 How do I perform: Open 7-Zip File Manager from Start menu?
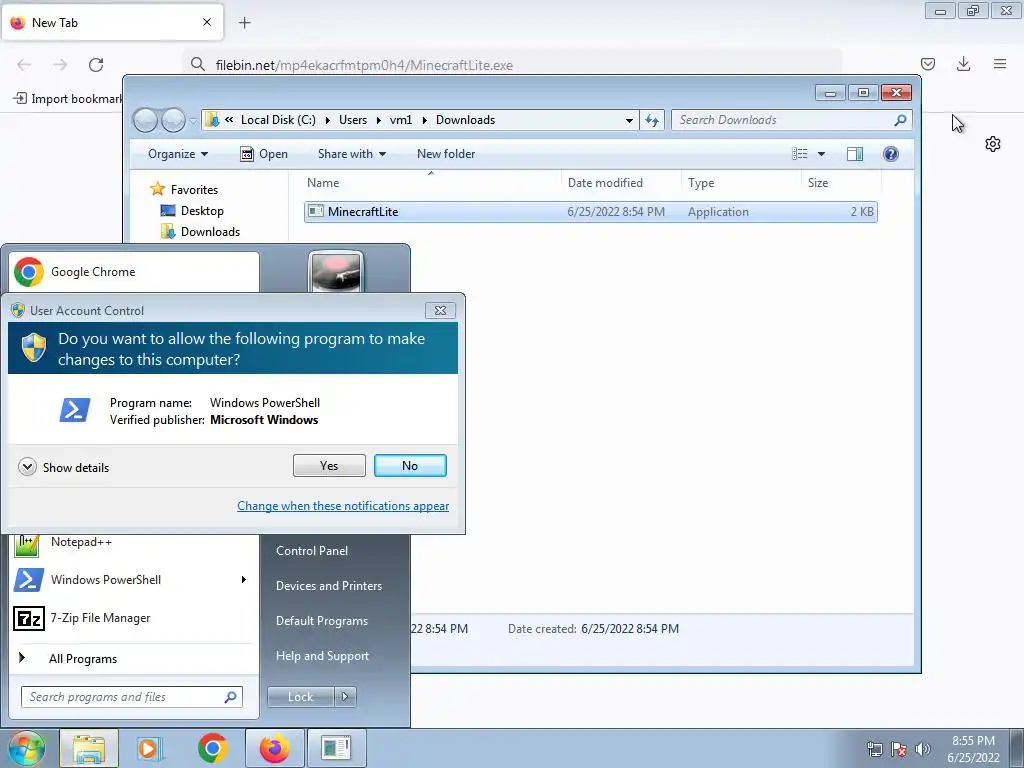click(x=134, y=618)
